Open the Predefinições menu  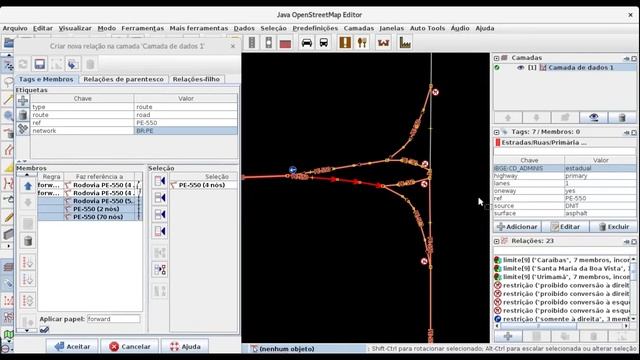[315, 28]
